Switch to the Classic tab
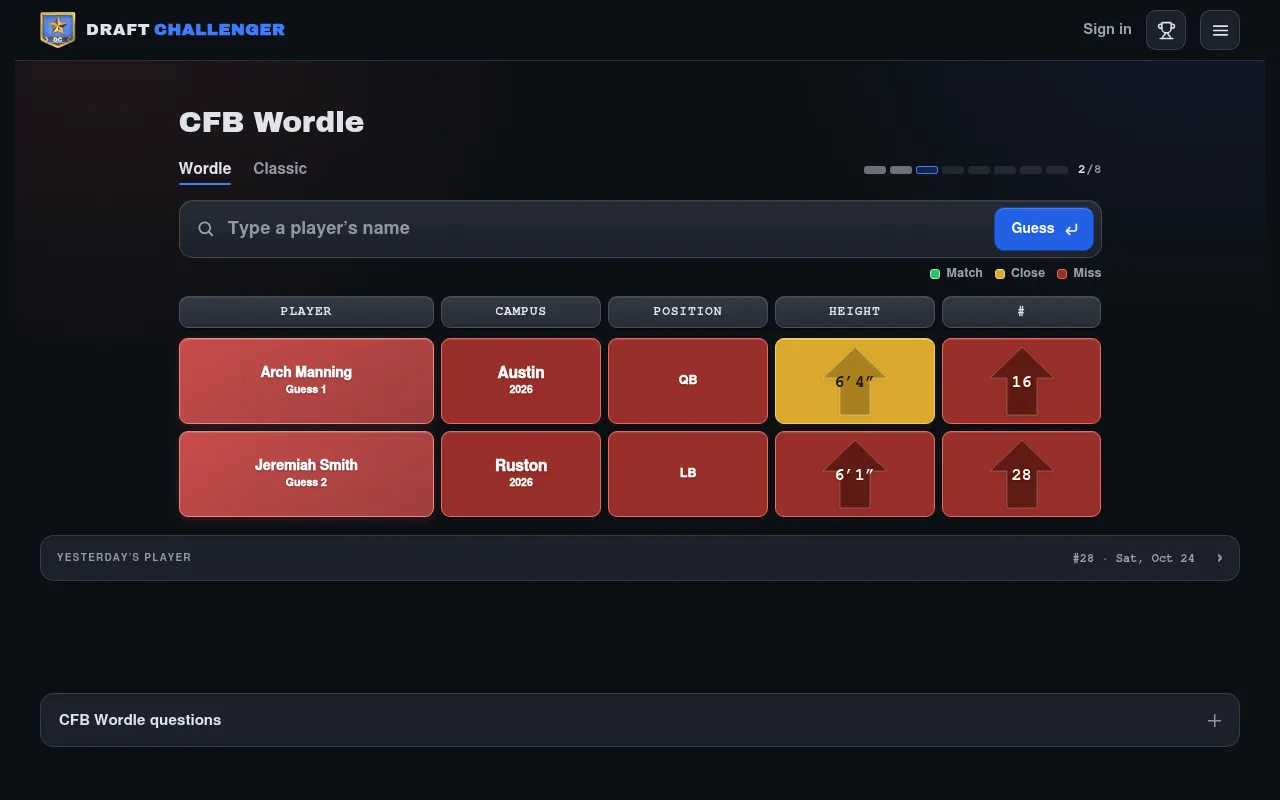This screenshot has height=800, width=1280. click(280, 169)
